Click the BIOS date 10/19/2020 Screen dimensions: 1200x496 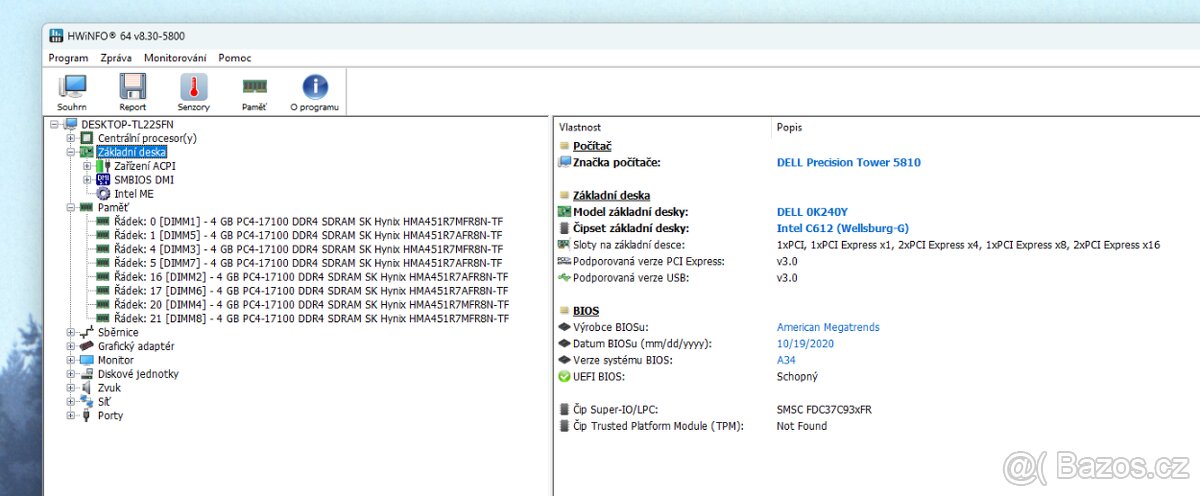point(805,343)
